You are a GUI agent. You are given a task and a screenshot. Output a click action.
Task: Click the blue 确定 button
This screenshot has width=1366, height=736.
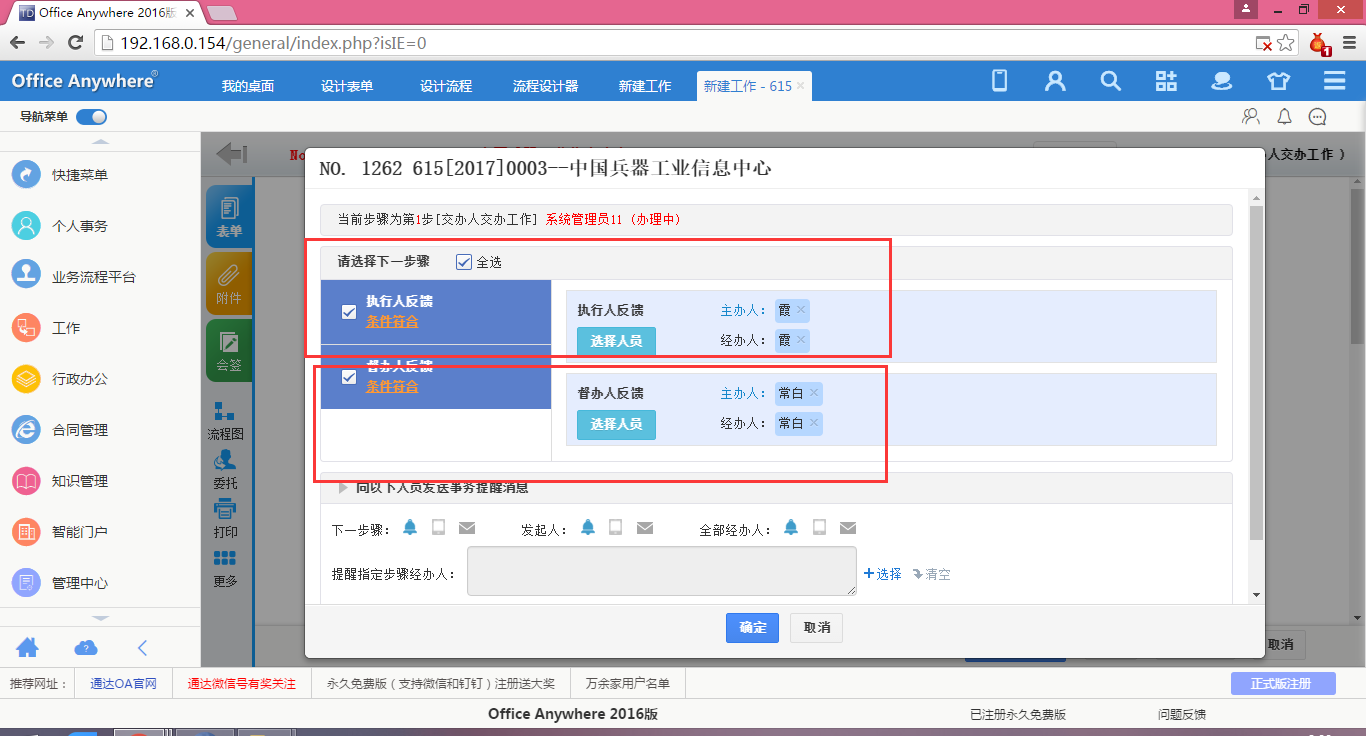(752, 628)
